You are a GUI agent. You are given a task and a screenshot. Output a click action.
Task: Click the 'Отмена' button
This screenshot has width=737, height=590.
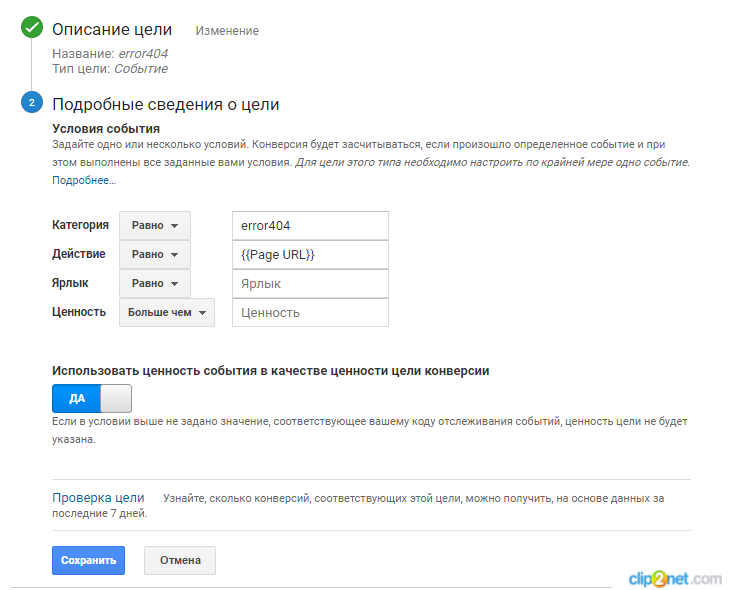[x=180, y=560]
